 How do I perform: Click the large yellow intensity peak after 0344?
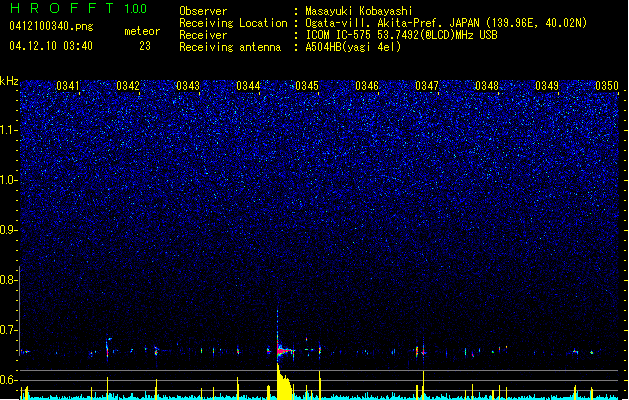[x=283, y=383]
